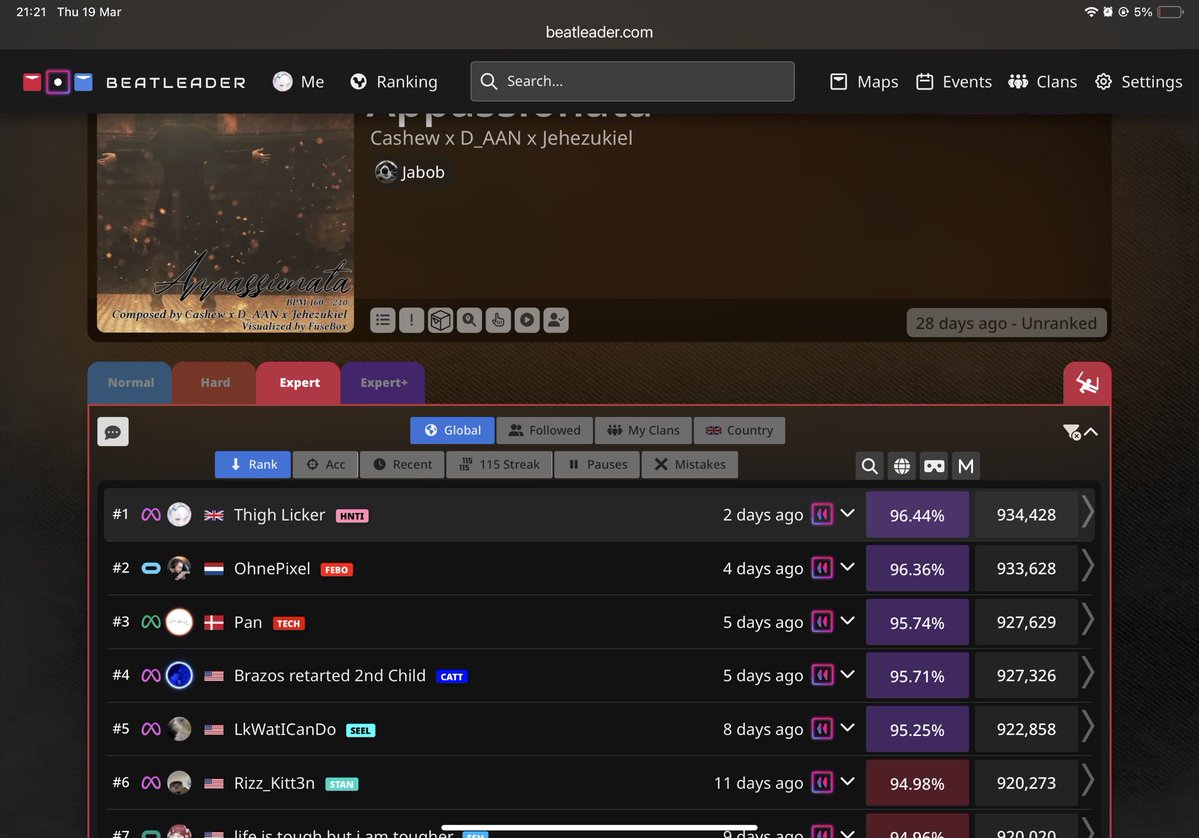The height and width of the screenshot is (838, 1199).
Task: Click the FEBO clan tag
Action: click(x=336, y=570)
